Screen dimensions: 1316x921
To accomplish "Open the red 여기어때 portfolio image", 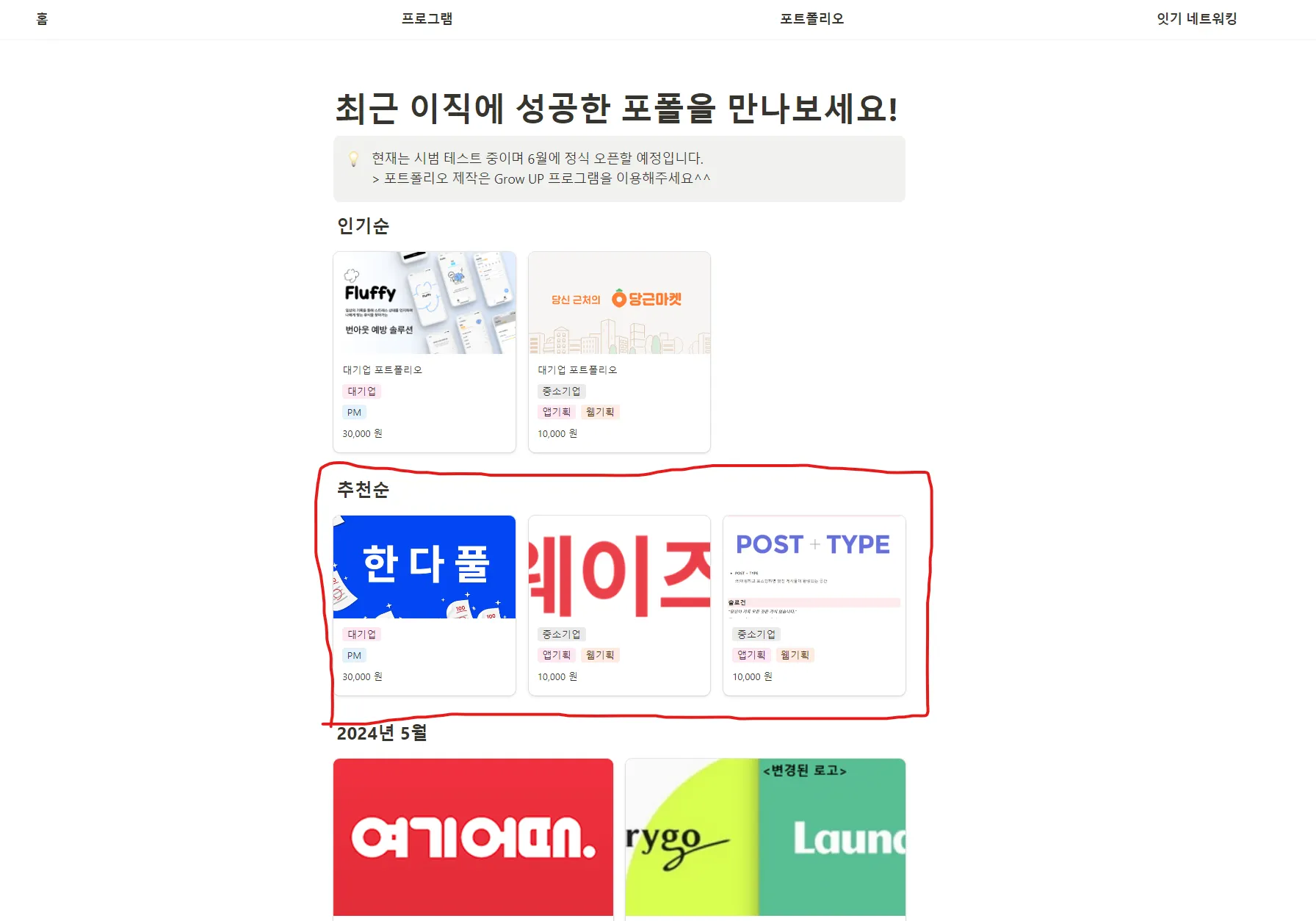I will (473, 837).
